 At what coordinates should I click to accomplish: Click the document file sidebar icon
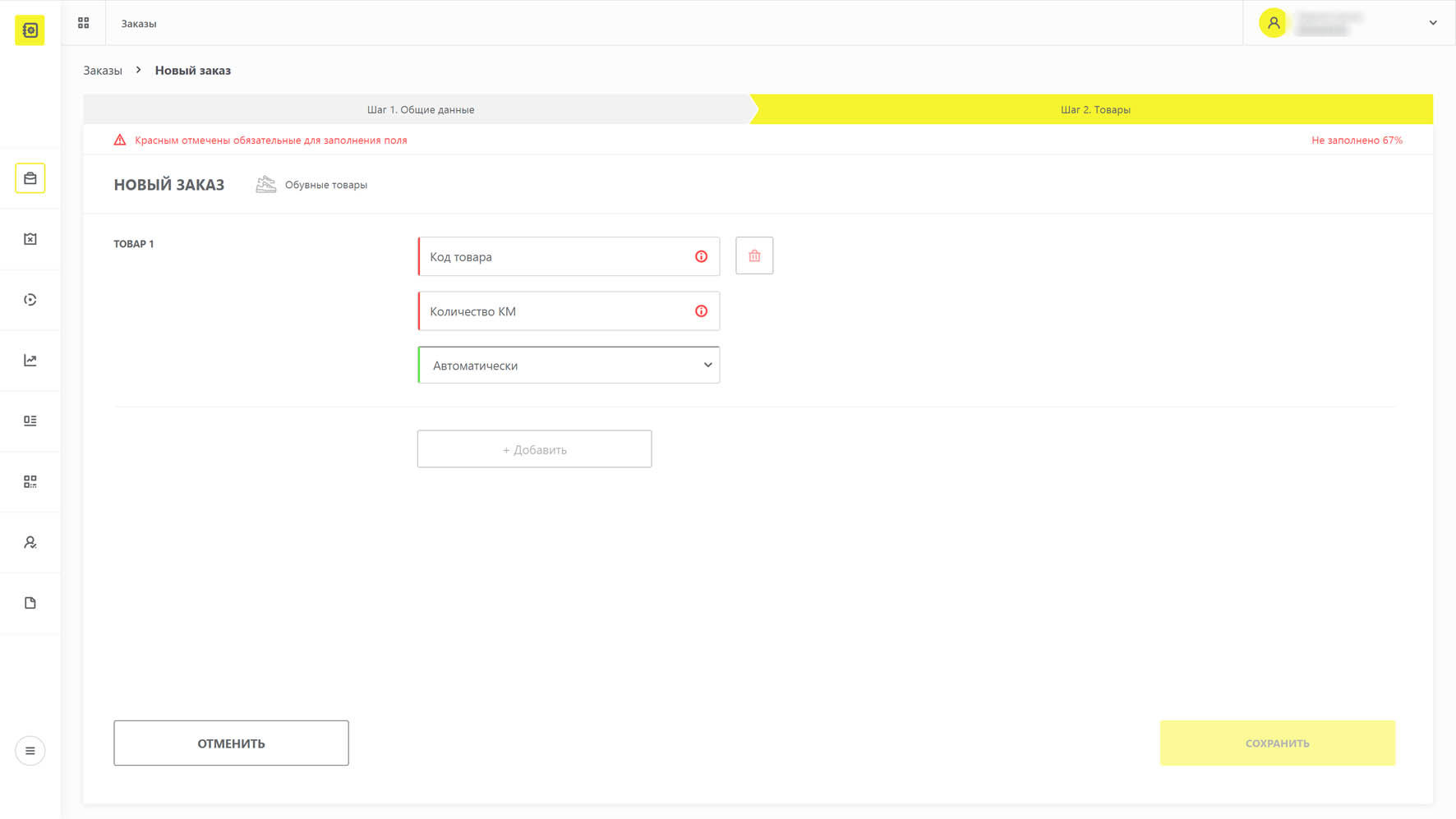(x=30, y=603)
